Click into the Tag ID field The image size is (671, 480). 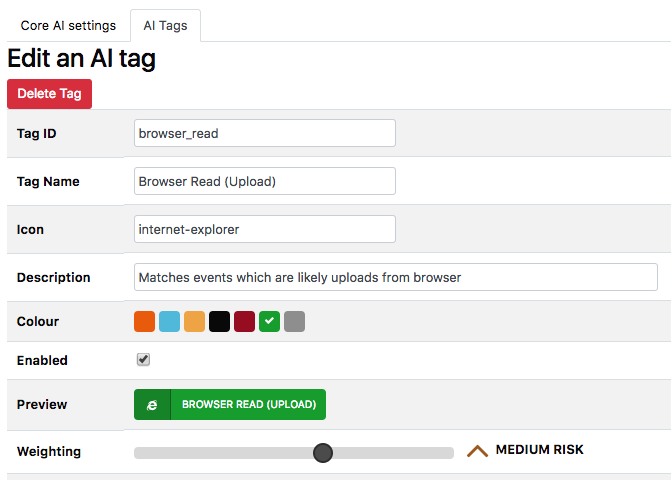[264, 133]
